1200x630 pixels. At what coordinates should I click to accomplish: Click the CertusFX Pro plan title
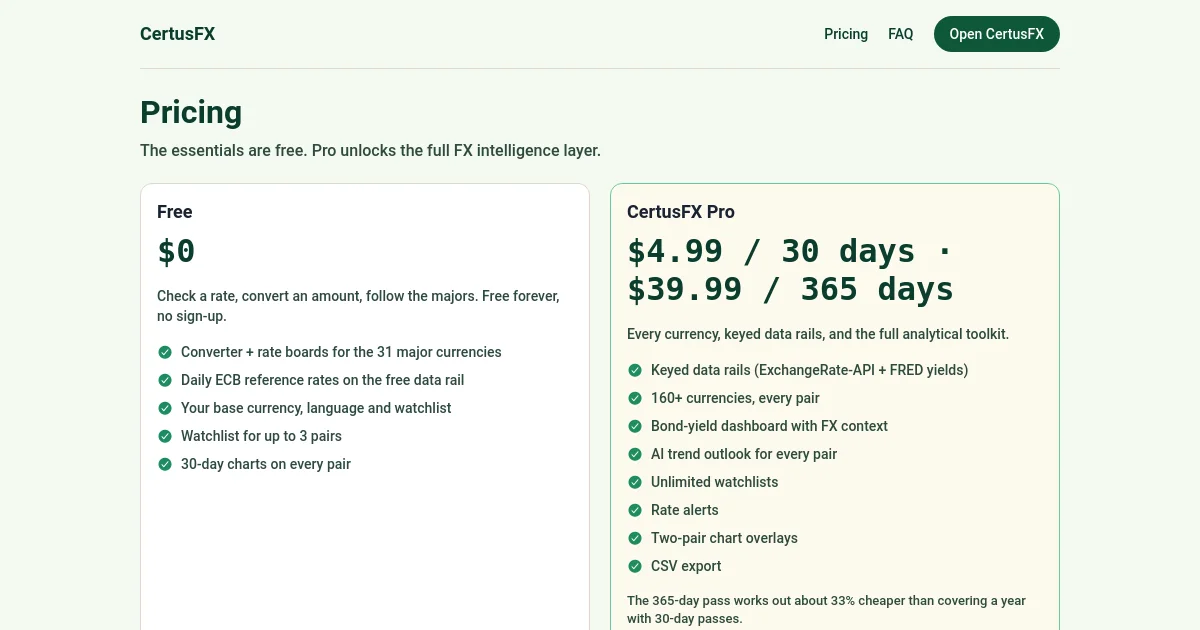point(681,212)
